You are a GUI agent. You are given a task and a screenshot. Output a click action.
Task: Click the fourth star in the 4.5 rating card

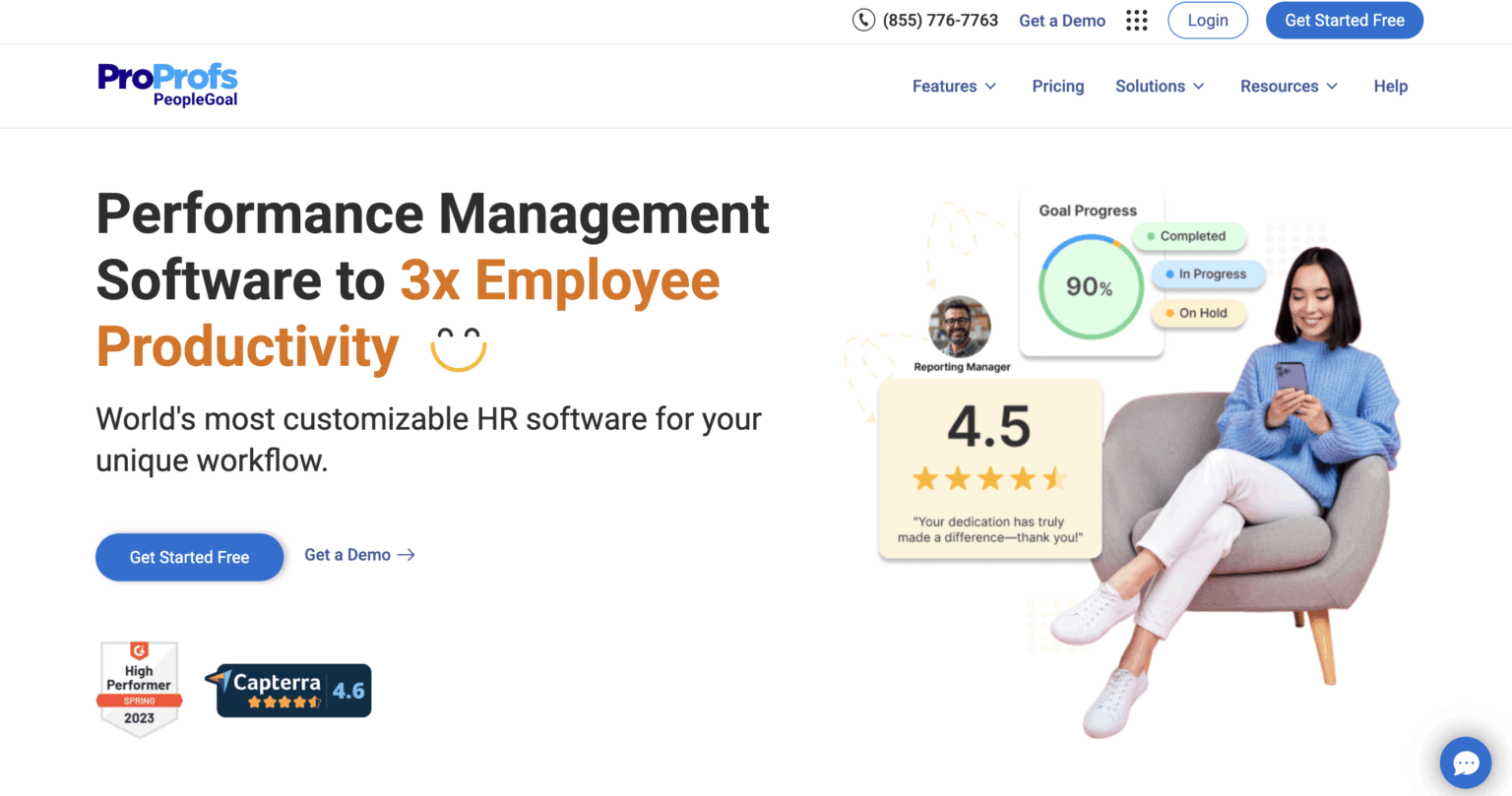click(1025, 478)
